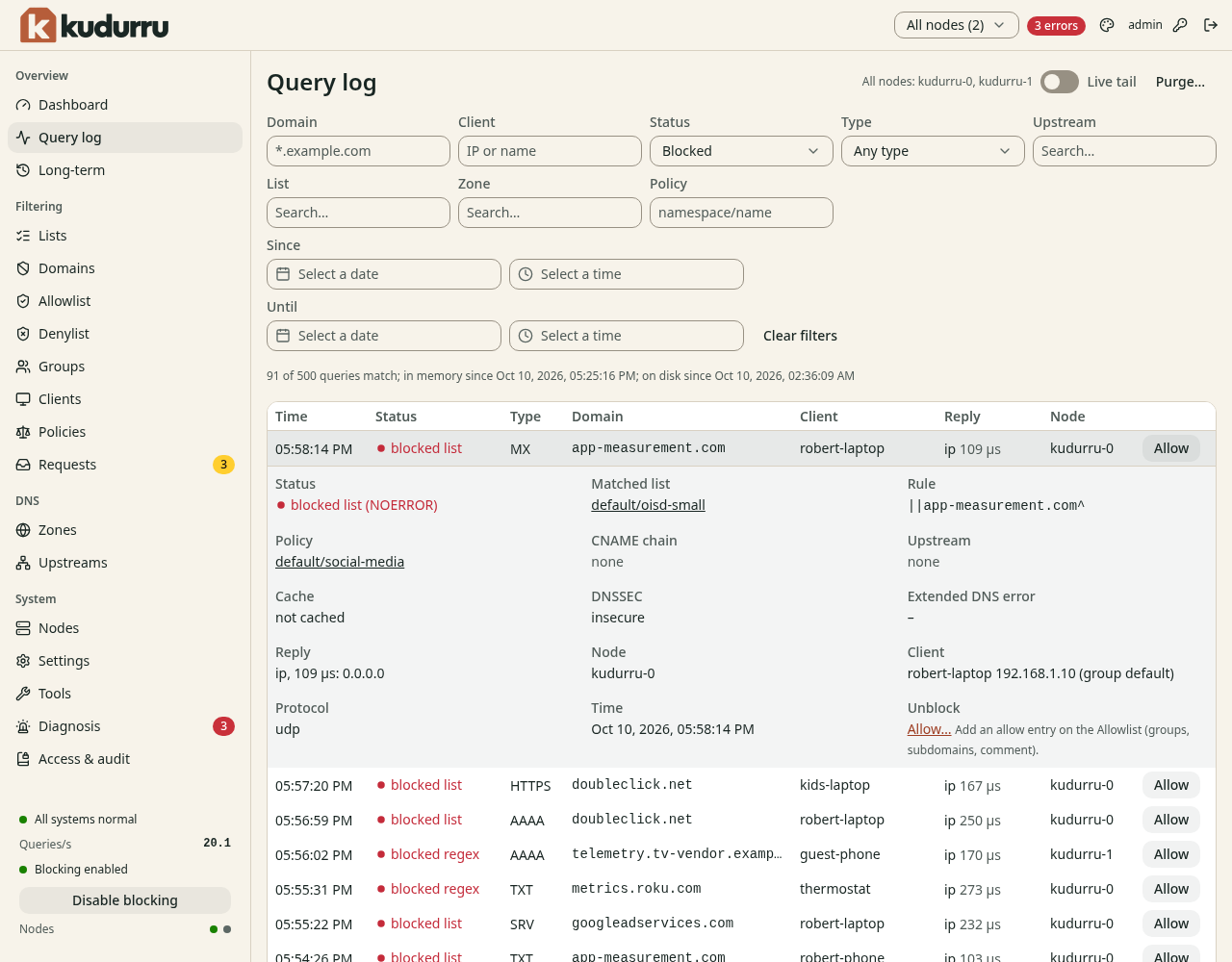Open the Allowlist page
The width and height of the screenshot is (1232, 962).
pos(125,301)
